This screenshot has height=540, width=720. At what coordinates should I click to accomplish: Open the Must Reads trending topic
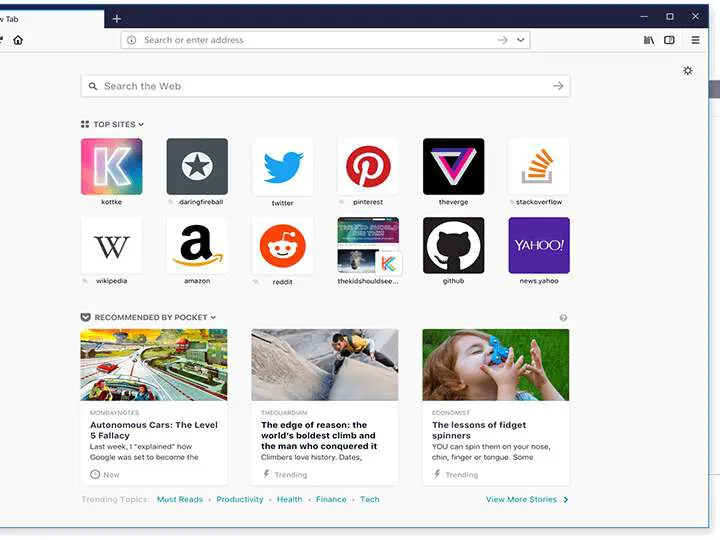(x=180, y=499)
